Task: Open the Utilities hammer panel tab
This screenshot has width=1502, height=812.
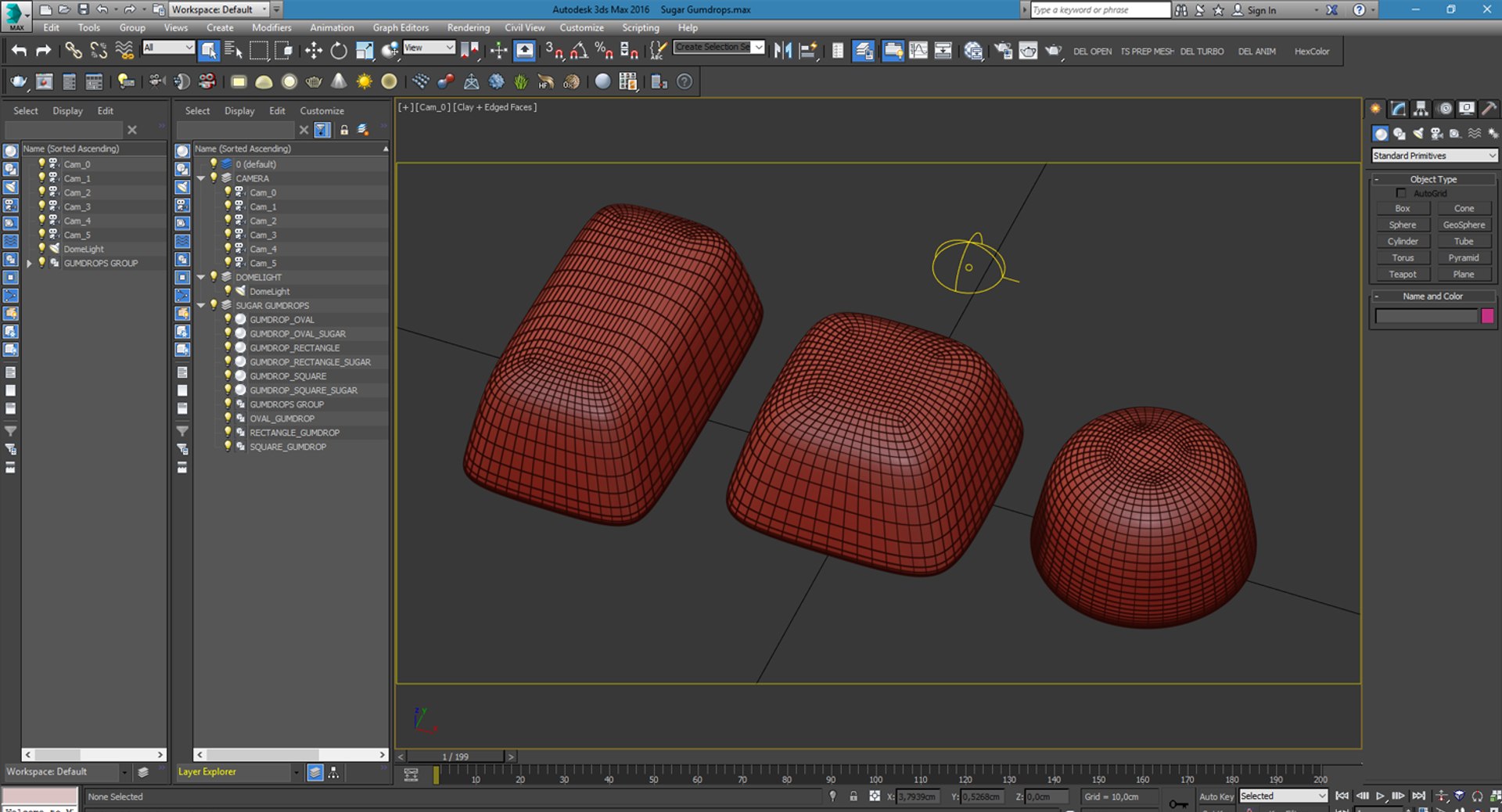Action: (x=1489, y=109)
